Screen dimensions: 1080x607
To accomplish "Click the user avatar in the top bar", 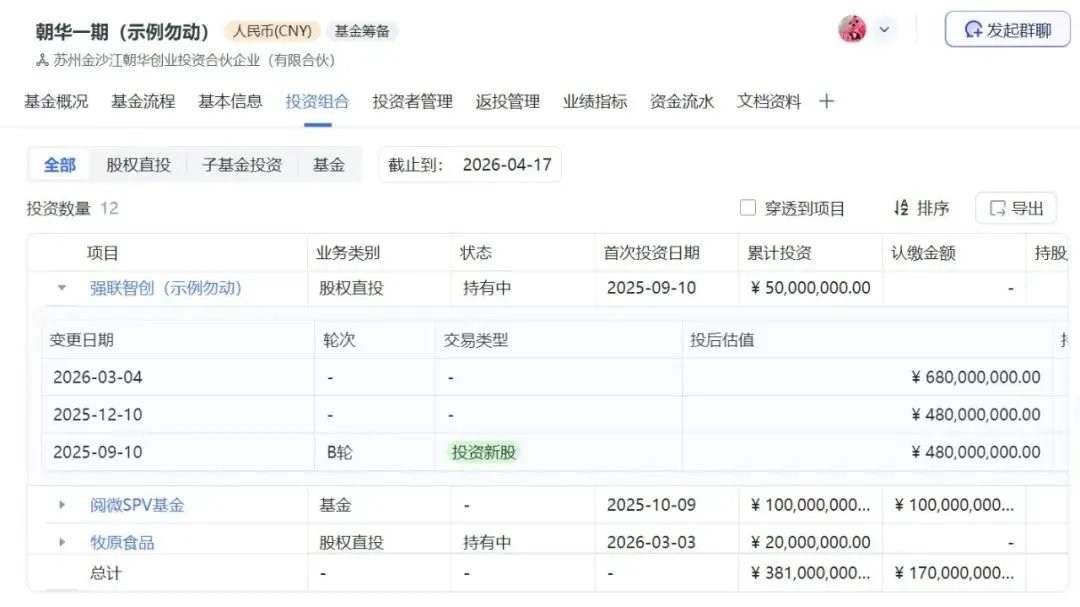I will coord(852,29).
